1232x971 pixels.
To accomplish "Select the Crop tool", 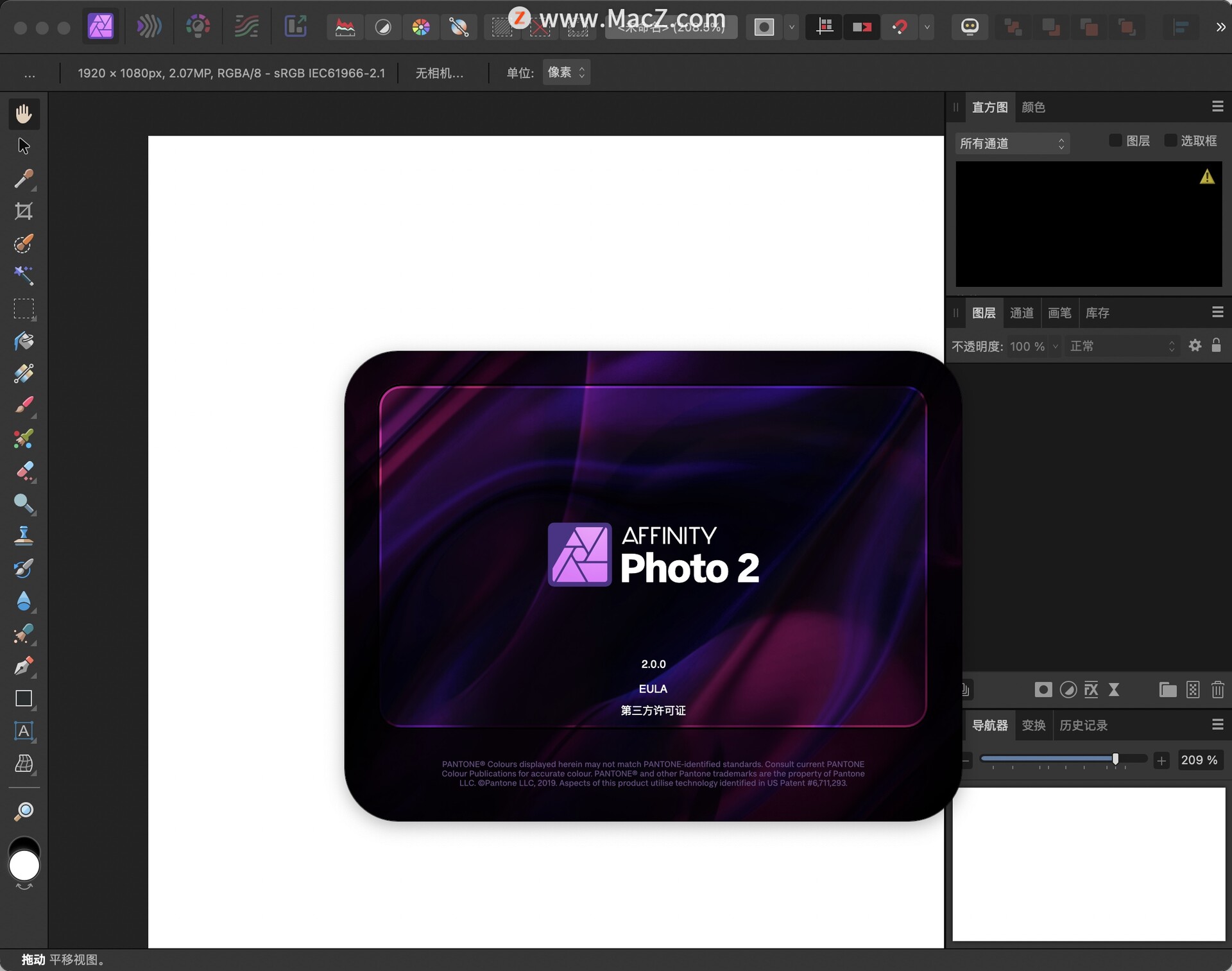I will click(24, 211).
